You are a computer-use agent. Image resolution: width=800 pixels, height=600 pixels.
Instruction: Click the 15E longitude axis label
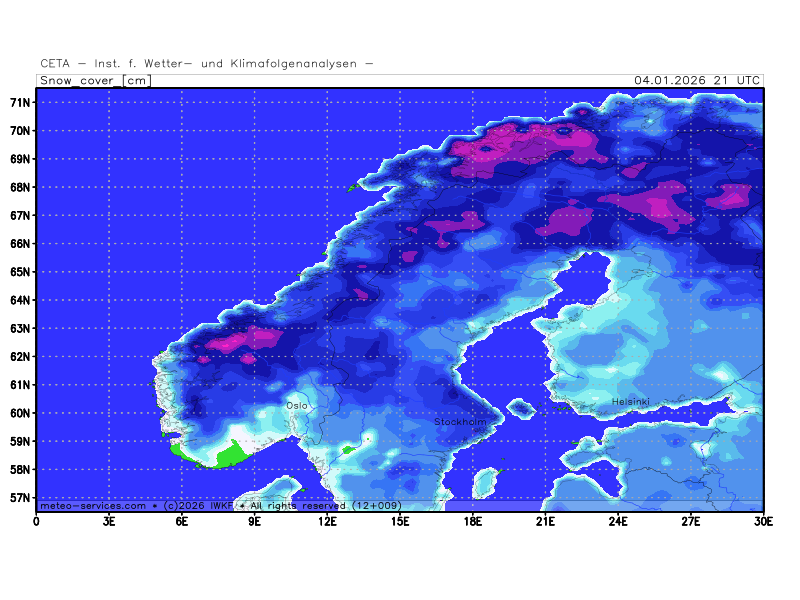click(x=400, y=520)
